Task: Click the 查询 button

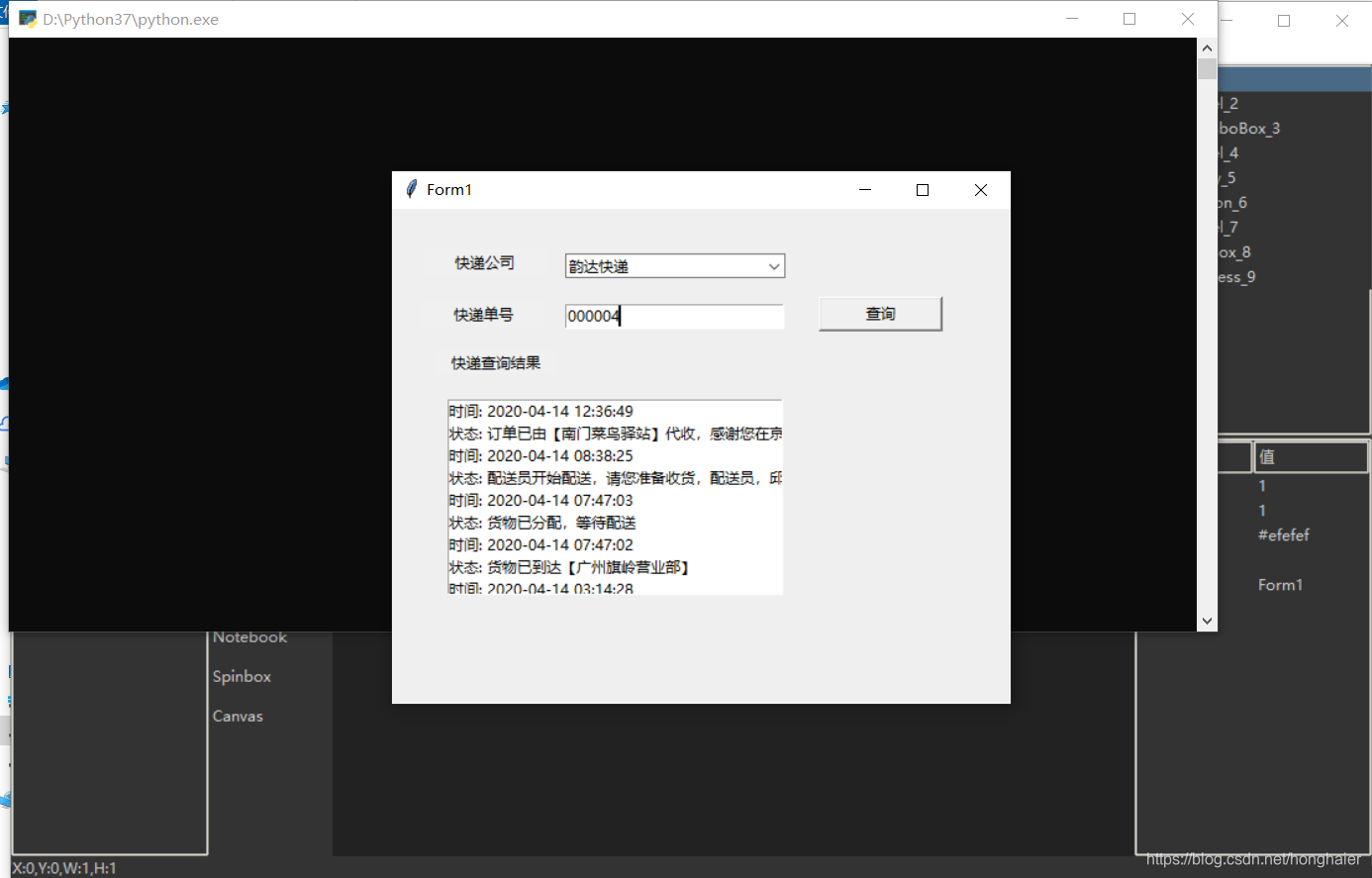Action: [880, 314]
